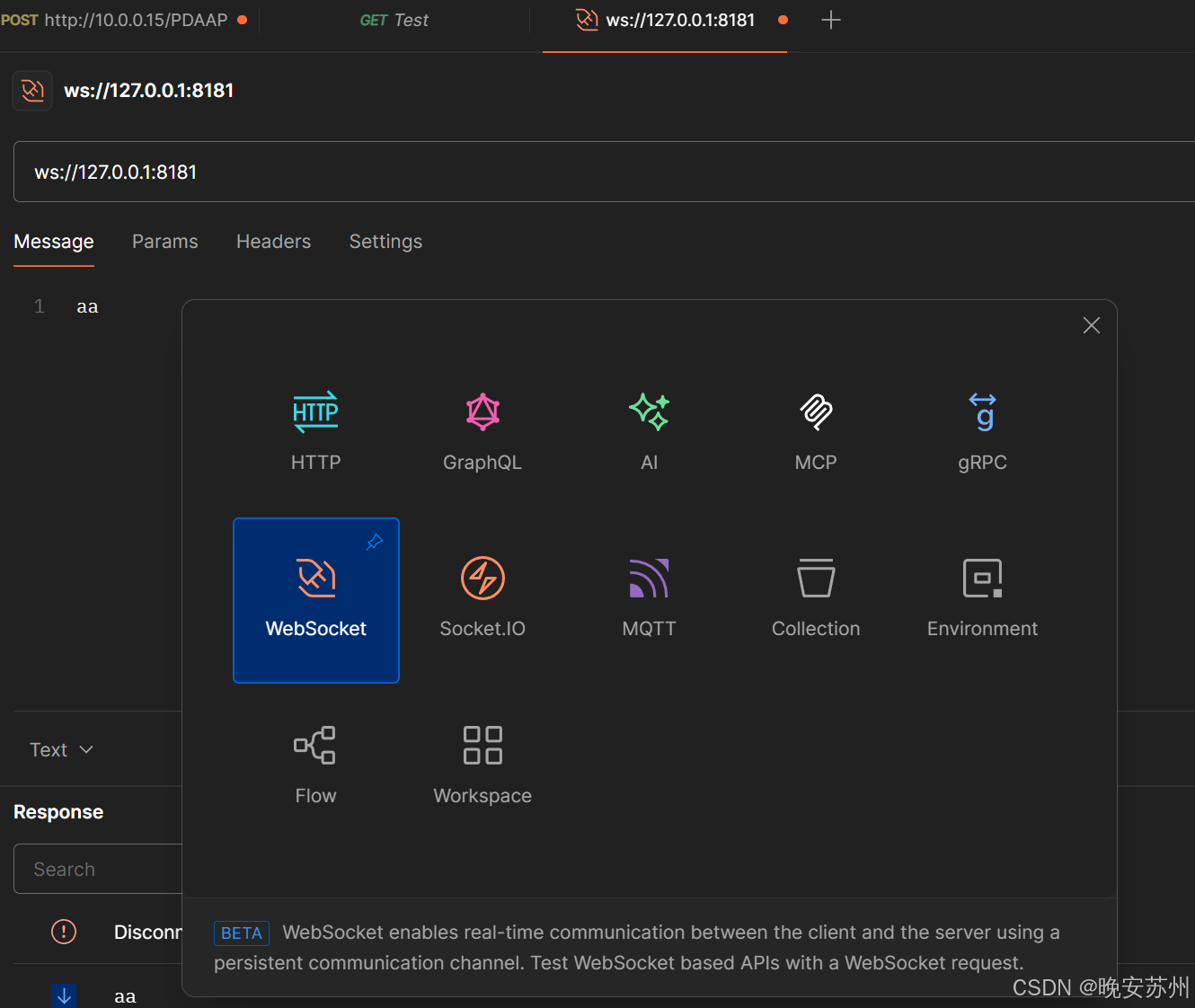The height and width of the screenshot is (1008, 1195).
Task: Choose the GraphQL request icon
Action: click(482, 411)
